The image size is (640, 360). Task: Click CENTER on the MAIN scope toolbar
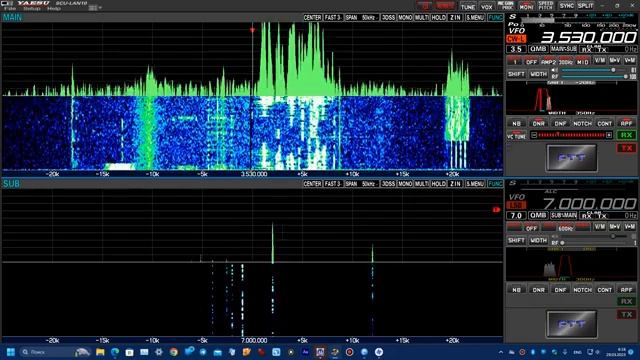312,18
